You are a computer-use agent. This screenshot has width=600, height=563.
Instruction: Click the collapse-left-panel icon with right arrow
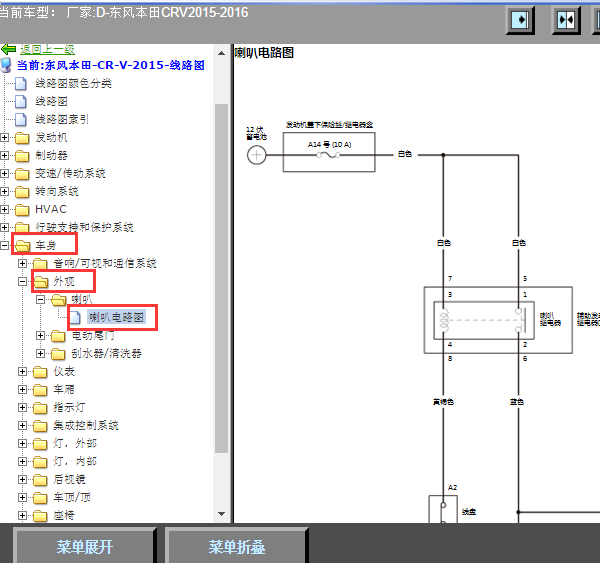pyautogui.click(x=520, y=20)
